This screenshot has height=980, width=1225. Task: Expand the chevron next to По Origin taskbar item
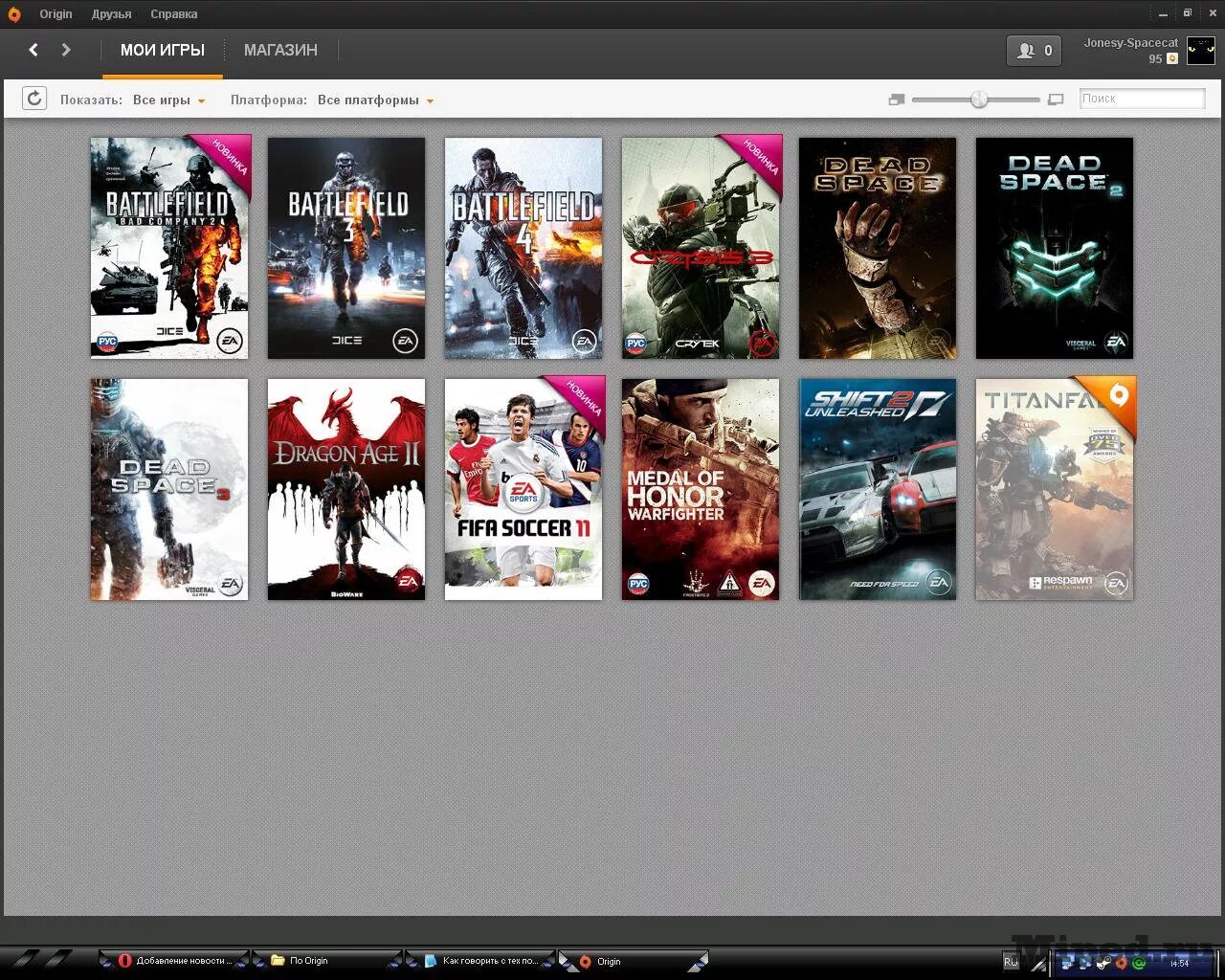[x=394, y=961]
